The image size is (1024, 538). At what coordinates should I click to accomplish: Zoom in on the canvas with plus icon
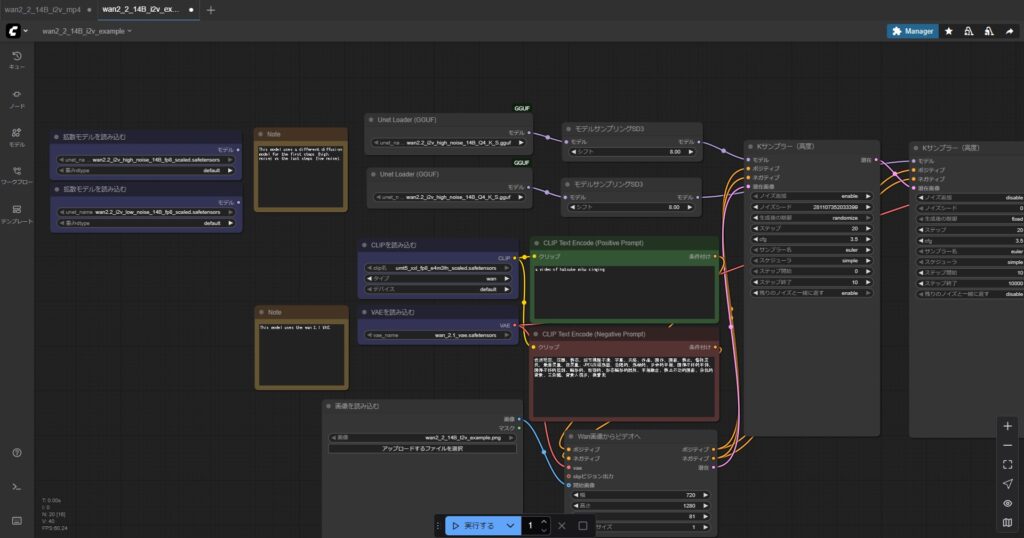pos(1008,426)
